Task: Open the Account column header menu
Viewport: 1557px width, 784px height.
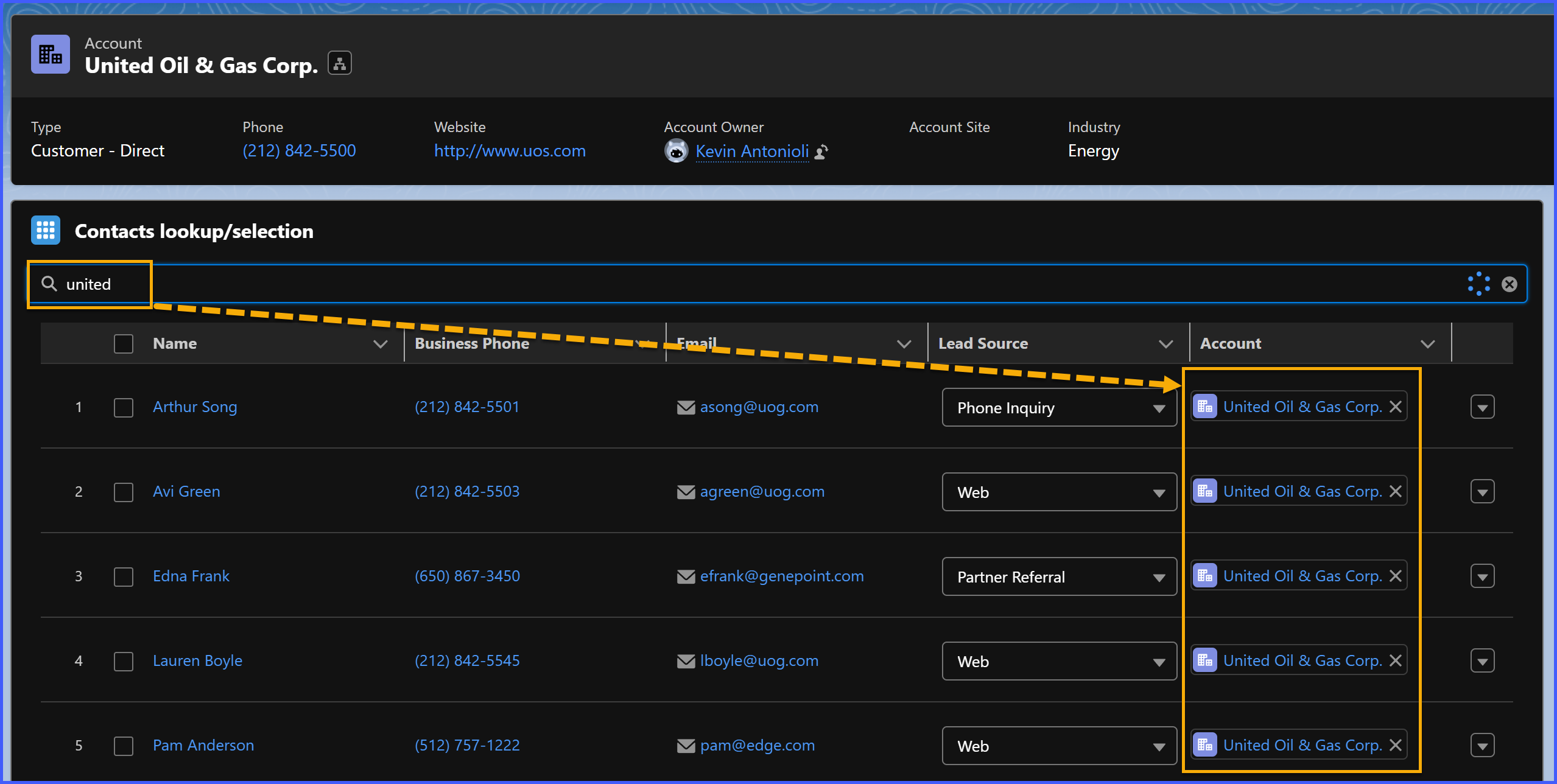Action: coord(1427,344)
